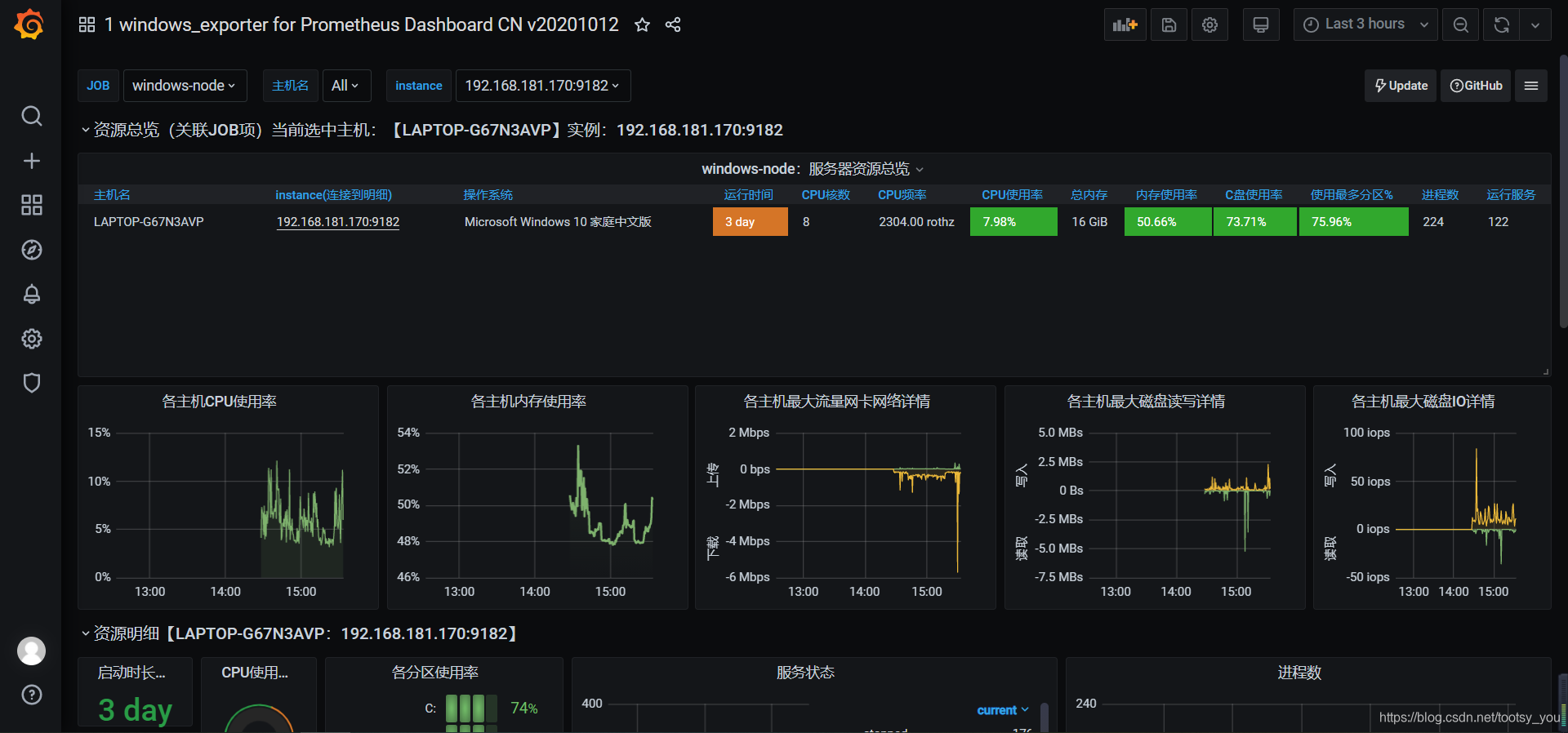
Task: Open Configuration gear in sidebar
Action: pos(31,339)
